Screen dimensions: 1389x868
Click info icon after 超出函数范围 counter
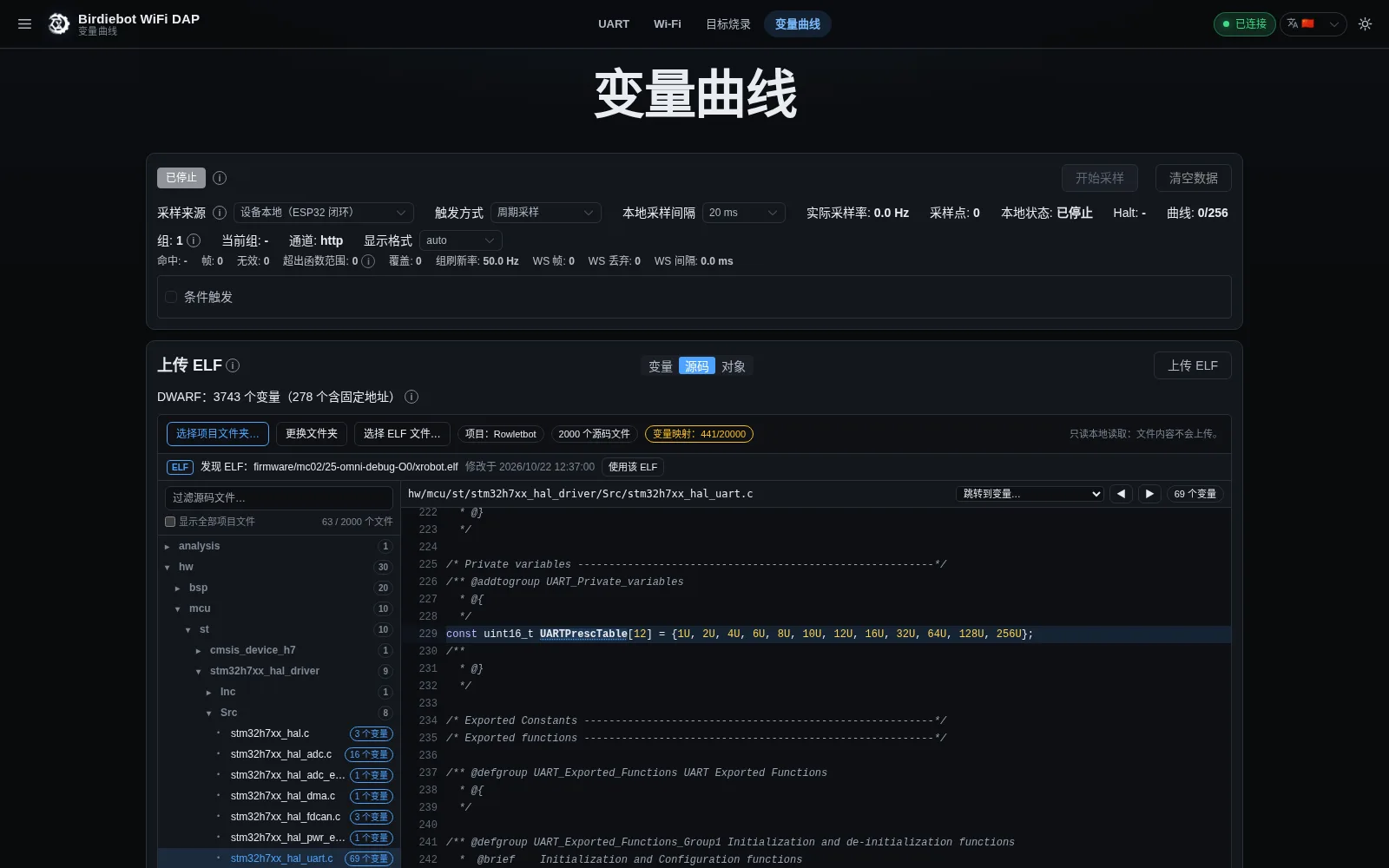point(368,261)
